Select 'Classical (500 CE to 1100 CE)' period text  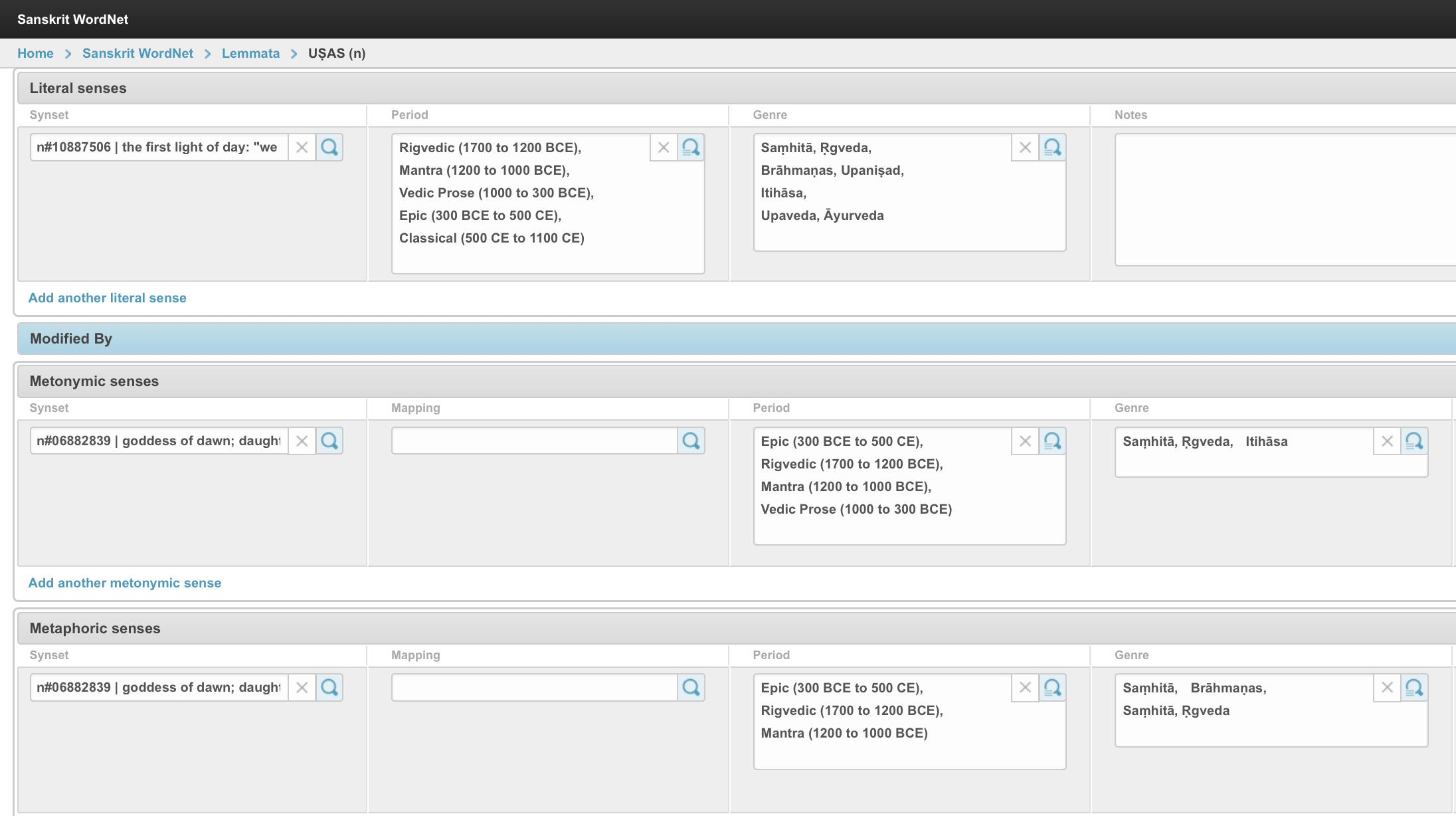pos(492,238)
